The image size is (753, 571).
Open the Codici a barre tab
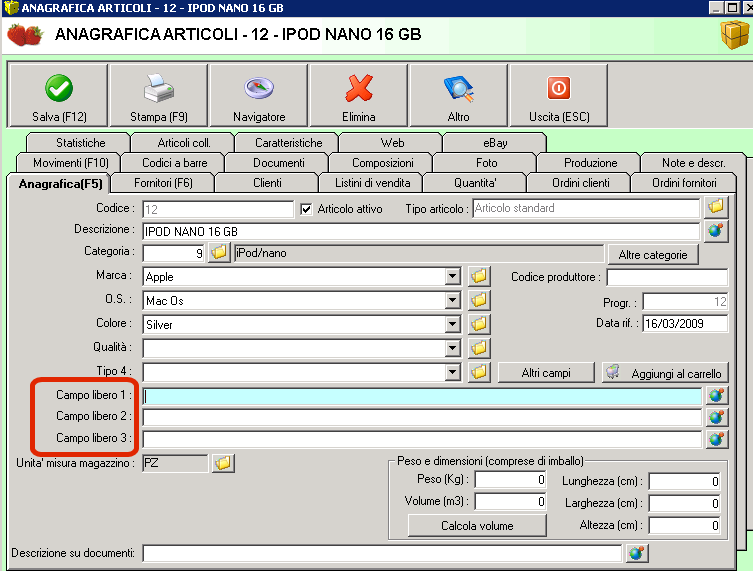click(174, 163)
